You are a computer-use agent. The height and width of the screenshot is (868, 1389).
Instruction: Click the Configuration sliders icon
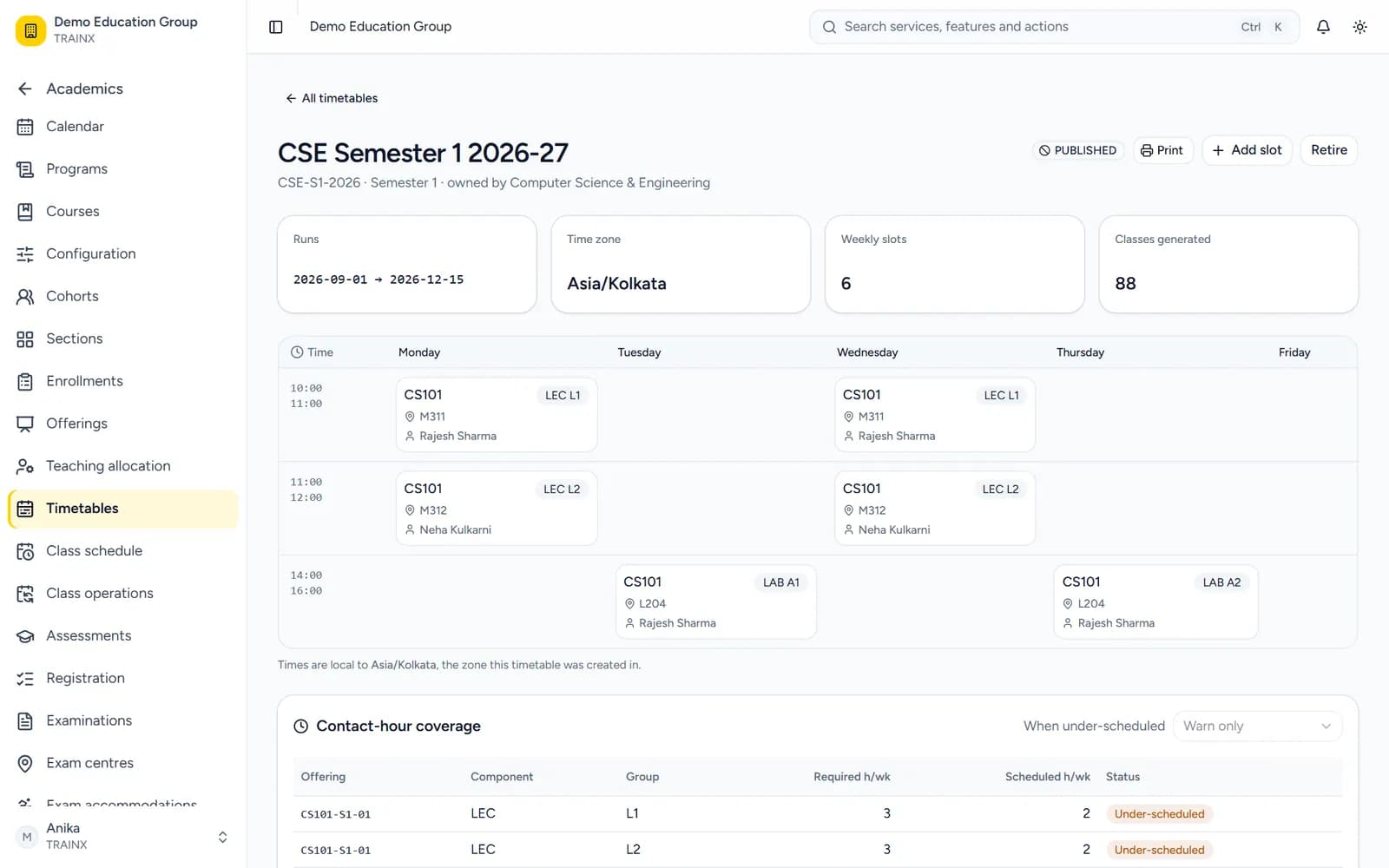coord(25,254)
